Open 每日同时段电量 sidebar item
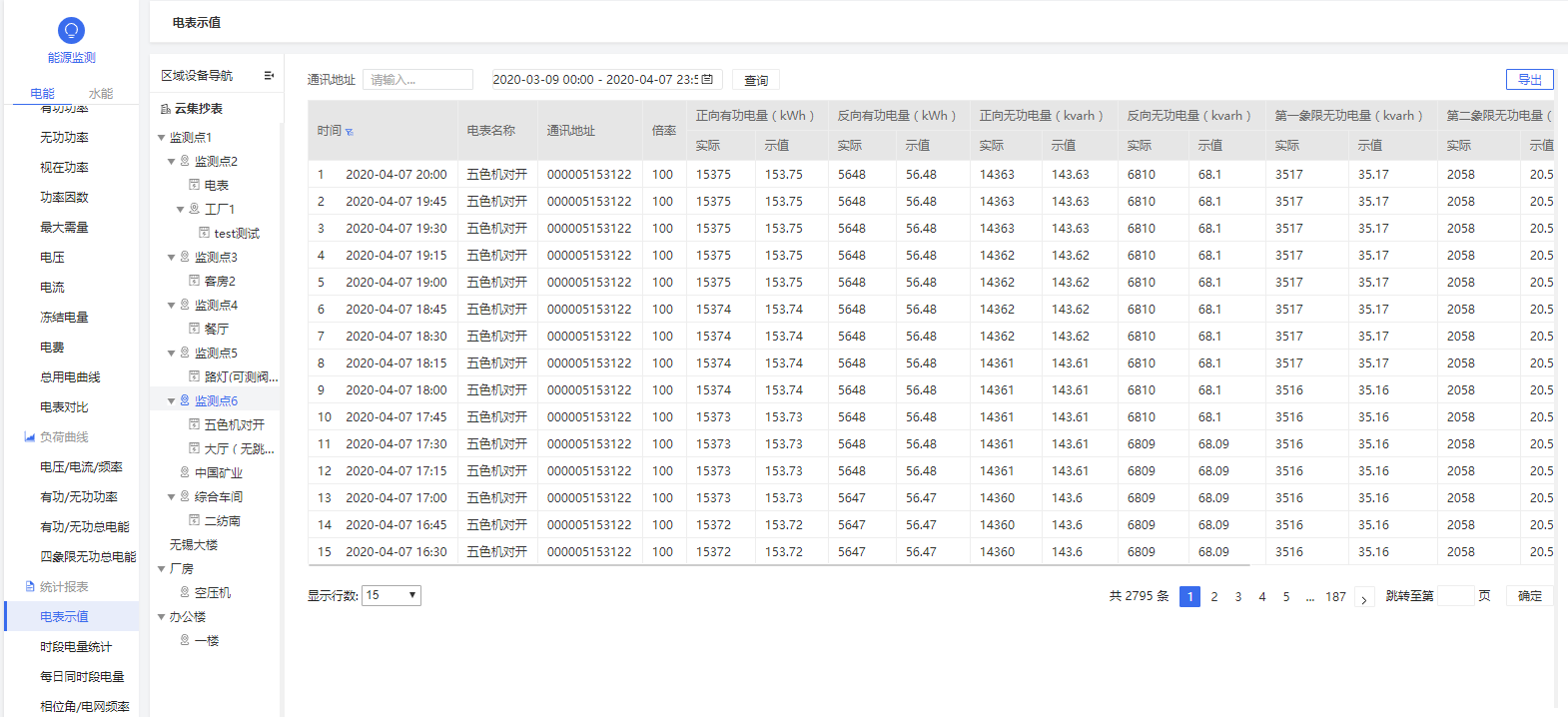This screenshot has width=1568, height=717. click(82, 677)
